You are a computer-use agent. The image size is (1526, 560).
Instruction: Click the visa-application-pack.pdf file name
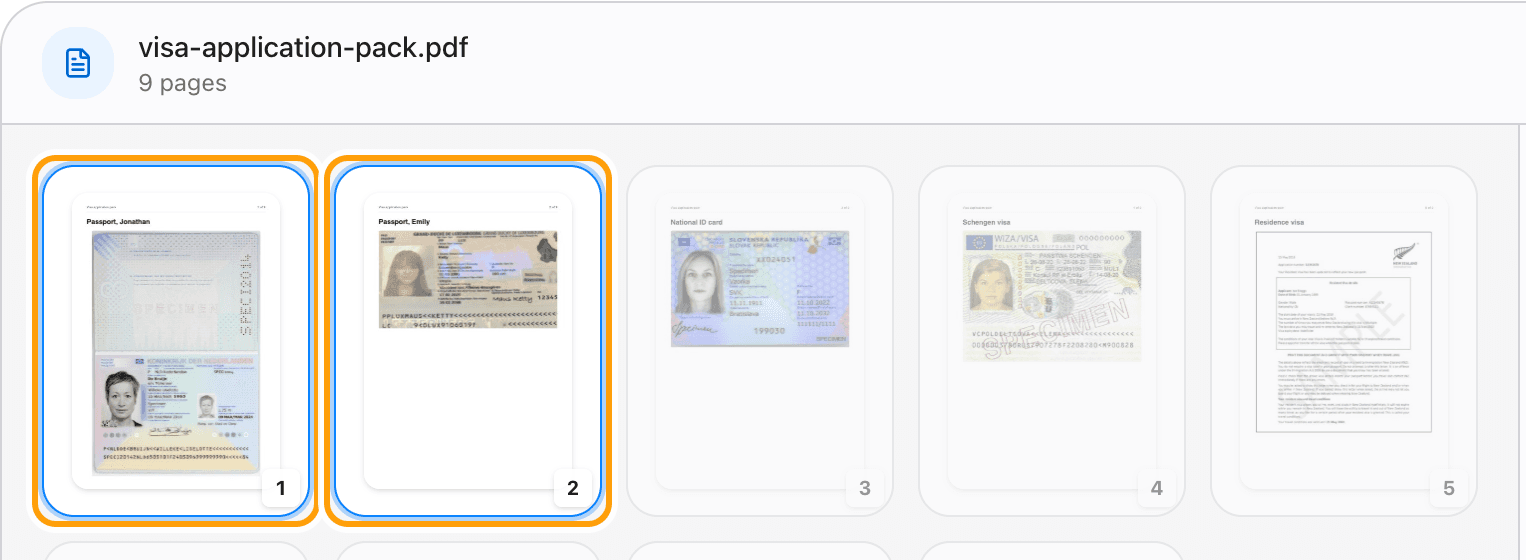303,47
